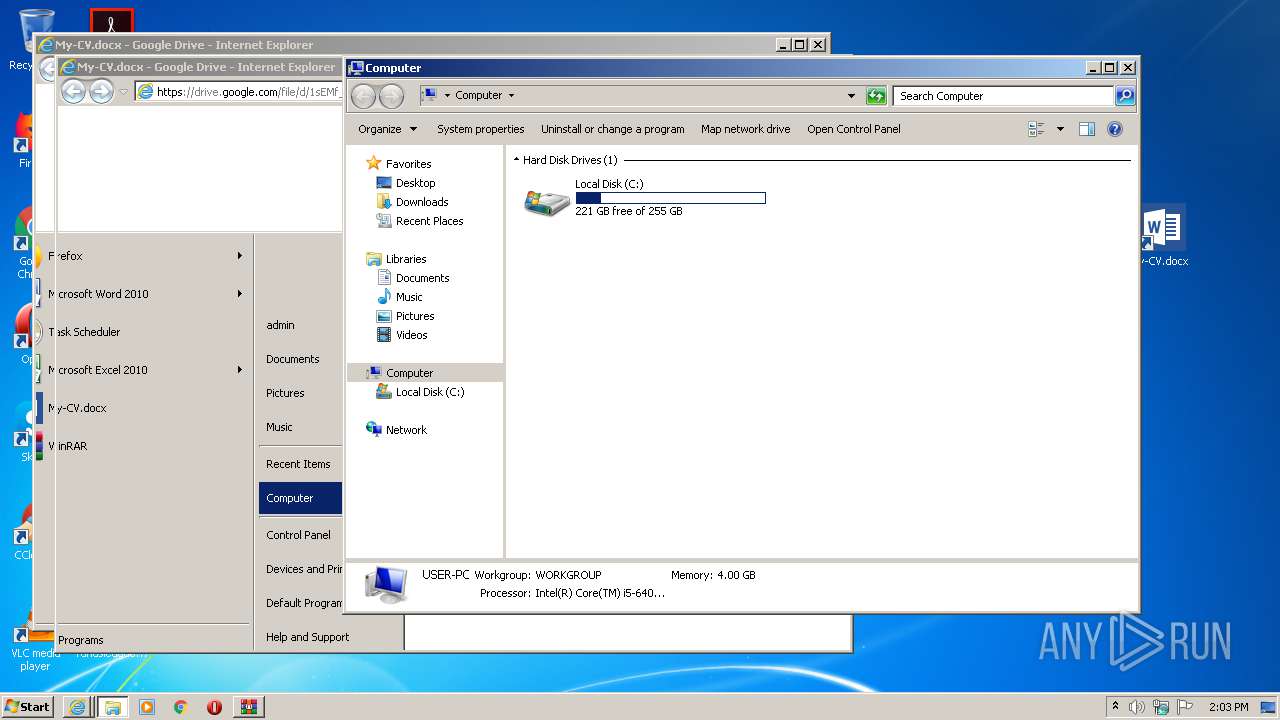This screenshot has width=1280, height=720.
Task: Click Map network drive
Action: pos(745,129)
